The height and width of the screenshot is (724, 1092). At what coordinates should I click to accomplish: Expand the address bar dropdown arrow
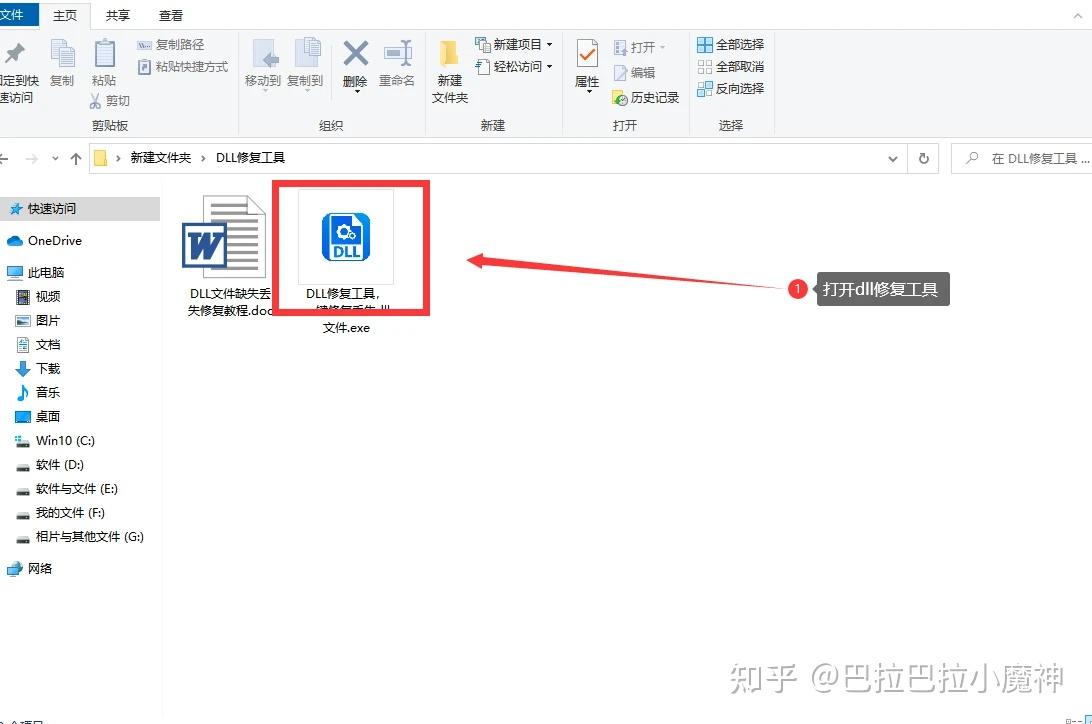point(893,157)
